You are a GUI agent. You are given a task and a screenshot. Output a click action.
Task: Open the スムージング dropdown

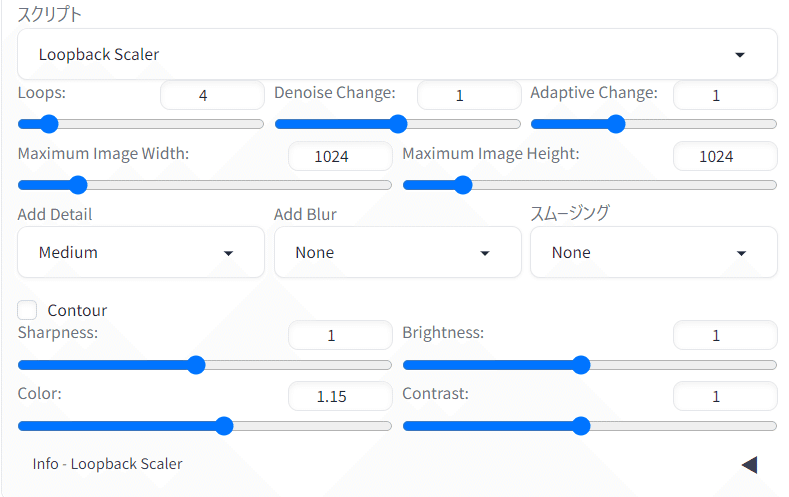(653, 252)
